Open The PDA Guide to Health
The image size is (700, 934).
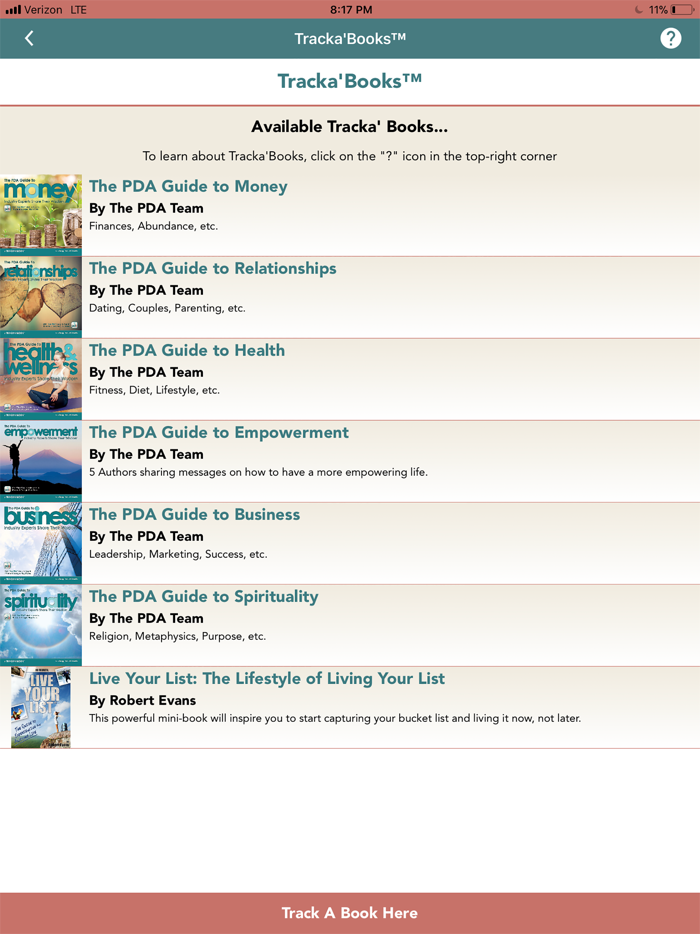pyautogui.click(x=186, y=350)
